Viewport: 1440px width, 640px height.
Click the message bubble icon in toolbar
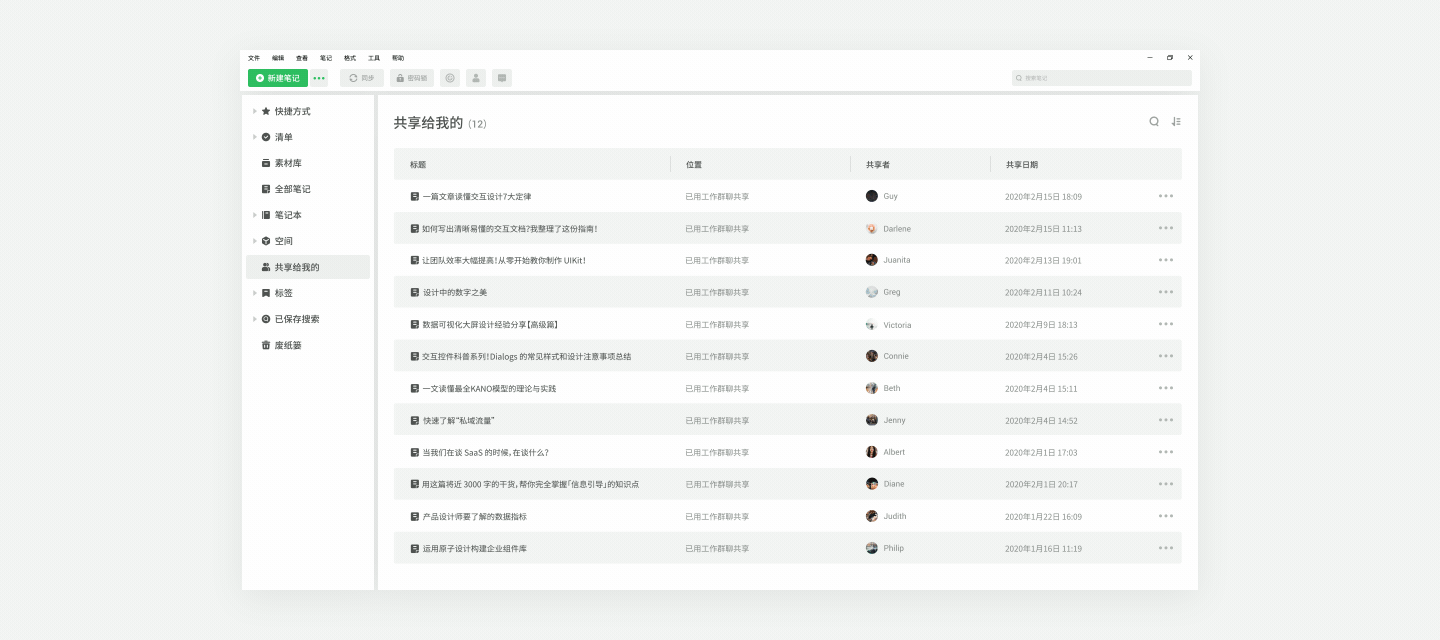(x=502, y=78)
